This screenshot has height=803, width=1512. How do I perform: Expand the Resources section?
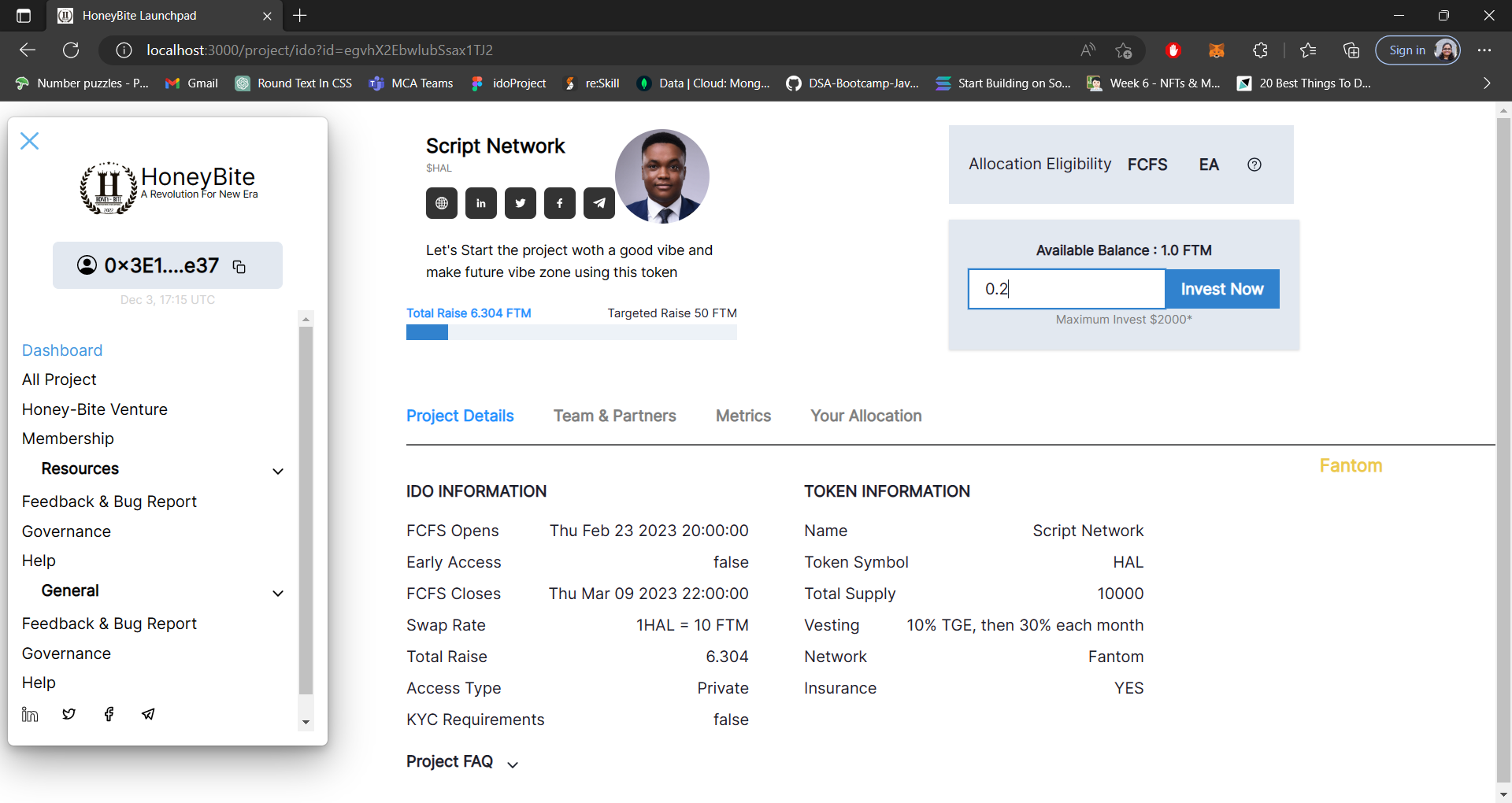278,471
